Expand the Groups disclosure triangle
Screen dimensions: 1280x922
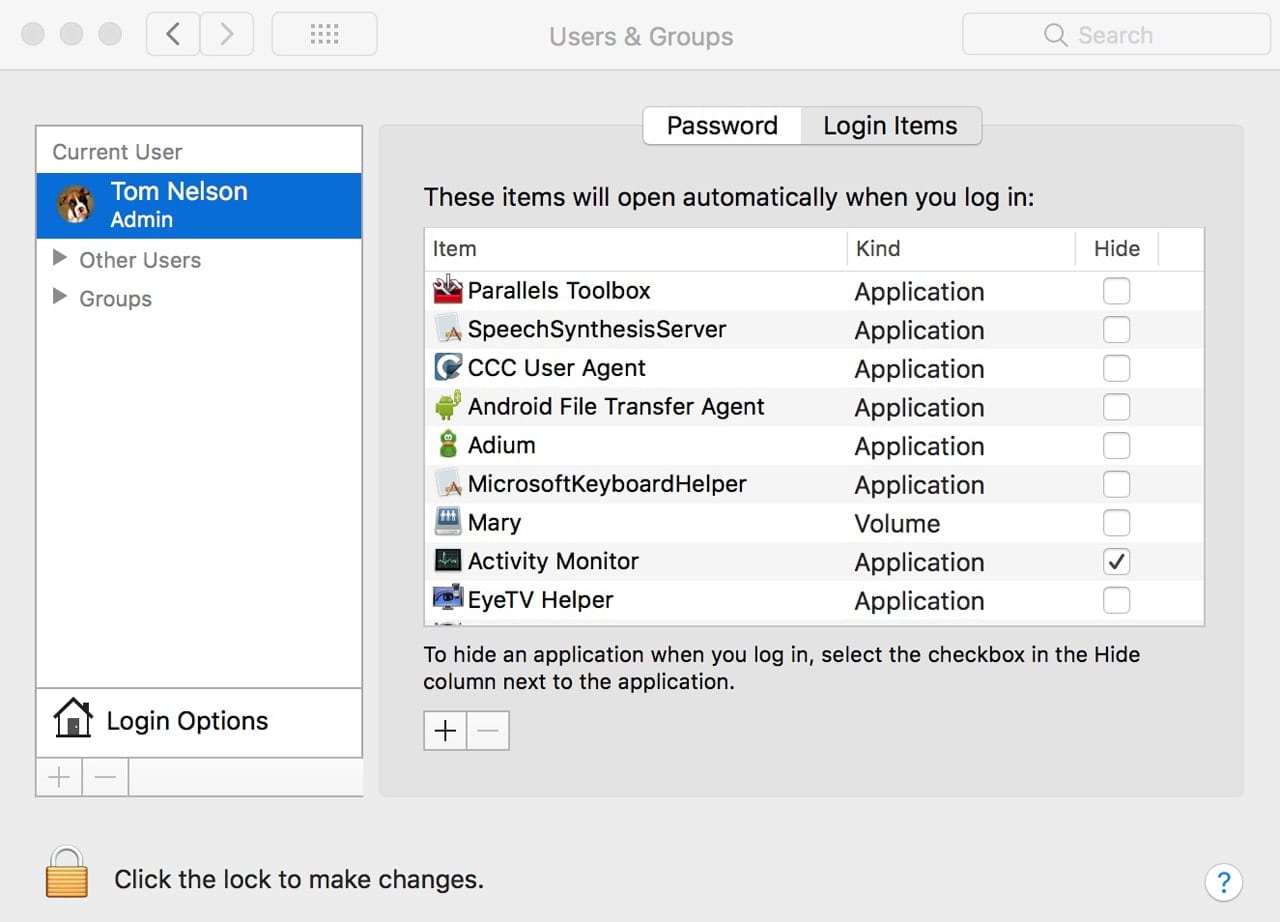coord(60,298)
